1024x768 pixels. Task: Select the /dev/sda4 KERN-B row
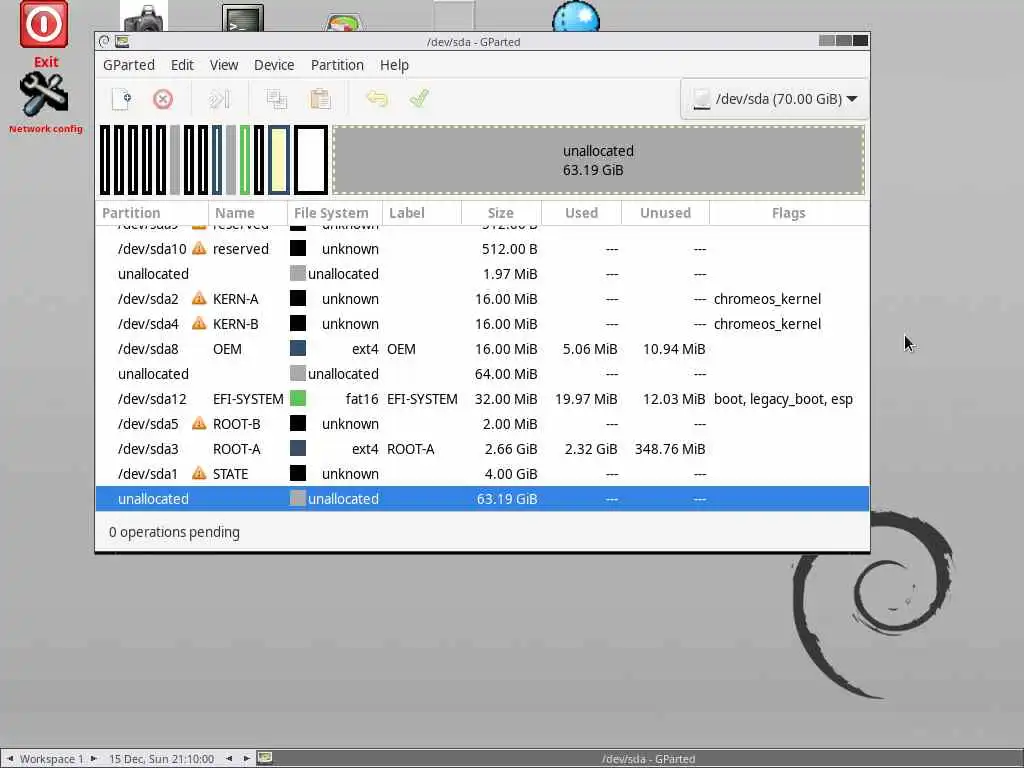coord(482,324)
